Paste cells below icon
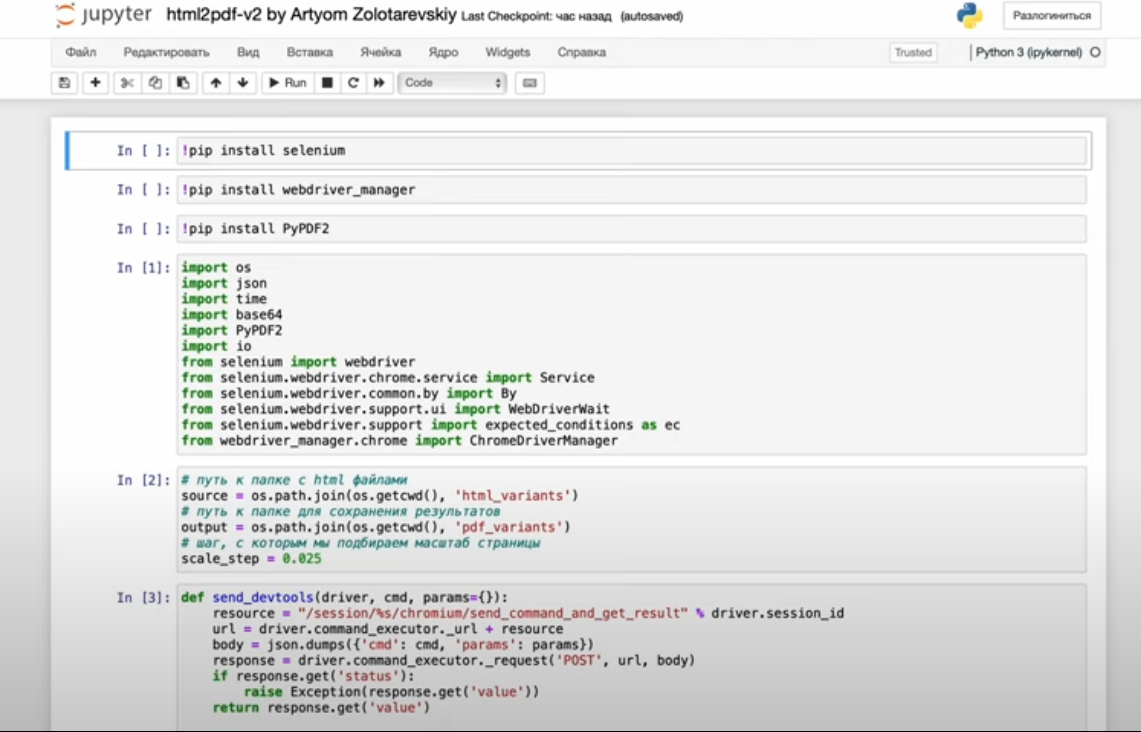 [182, 83]
